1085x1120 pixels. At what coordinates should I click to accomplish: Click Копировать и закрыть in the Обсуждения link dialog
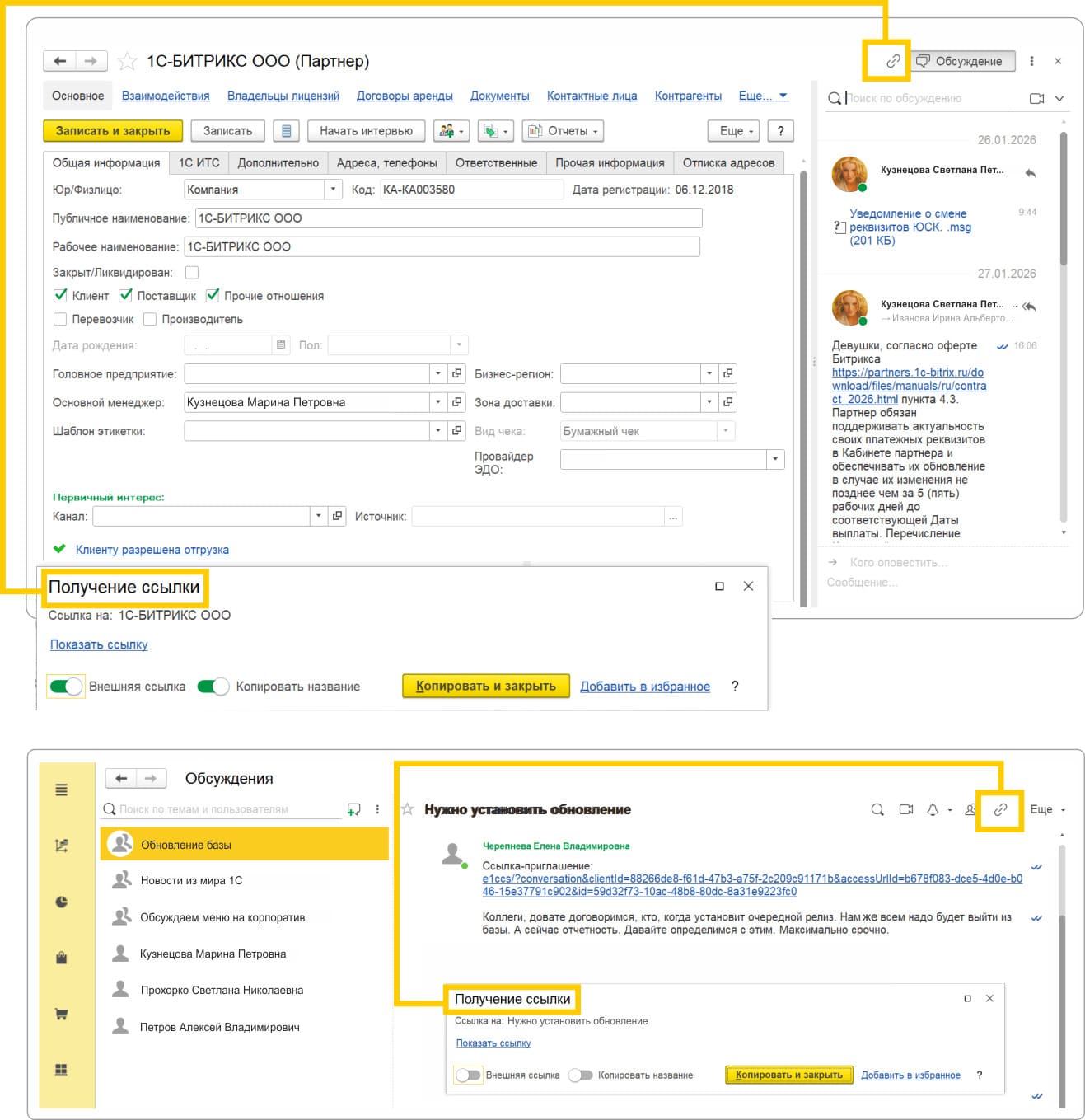click(789, 1075)
